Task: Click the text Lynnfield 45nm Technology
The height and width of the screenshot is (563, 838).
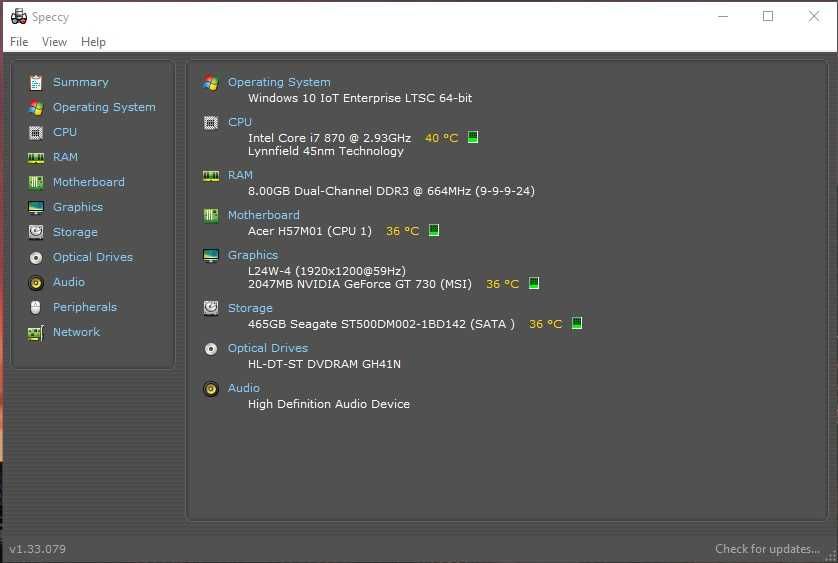Action: click(x=326, y=151)
